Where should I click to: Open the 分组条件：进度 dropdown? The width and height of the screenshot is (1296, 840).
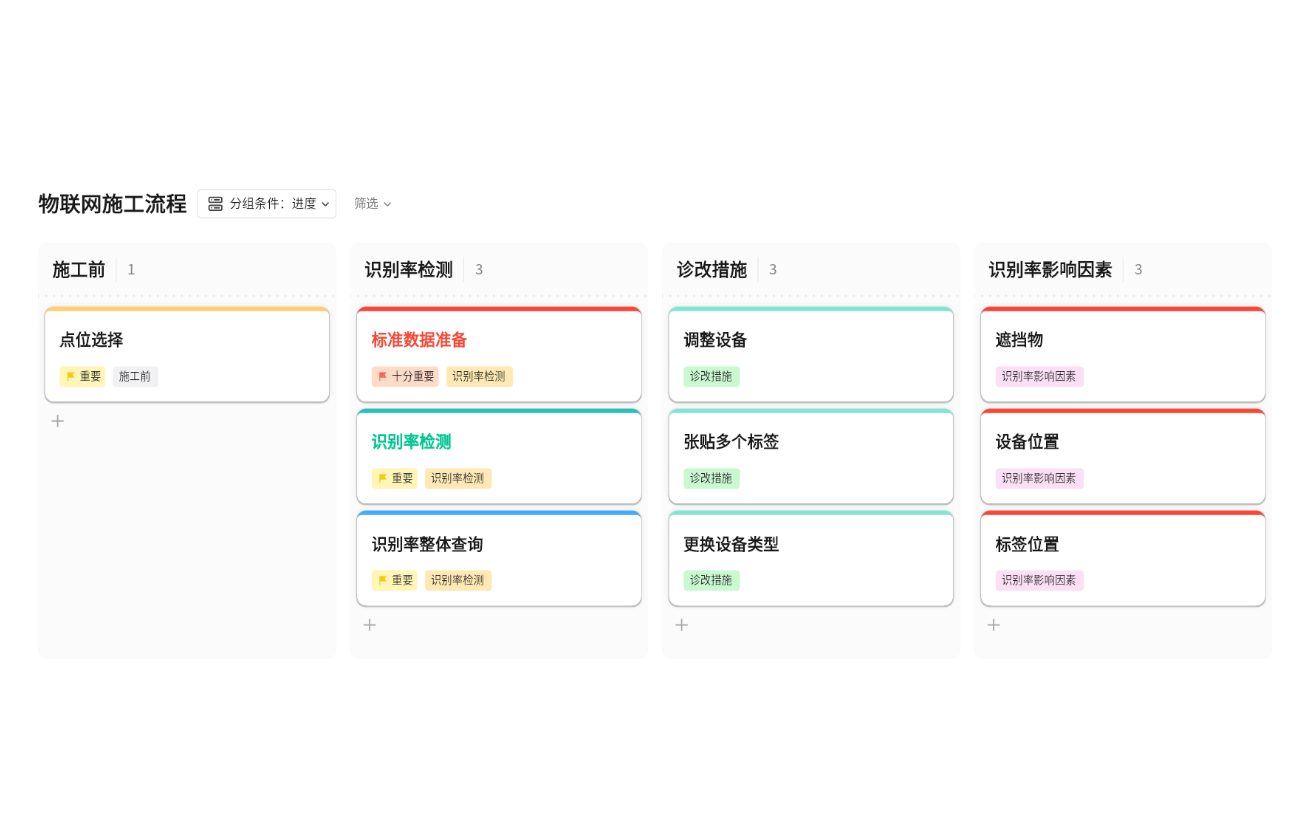tap(267, 203)
